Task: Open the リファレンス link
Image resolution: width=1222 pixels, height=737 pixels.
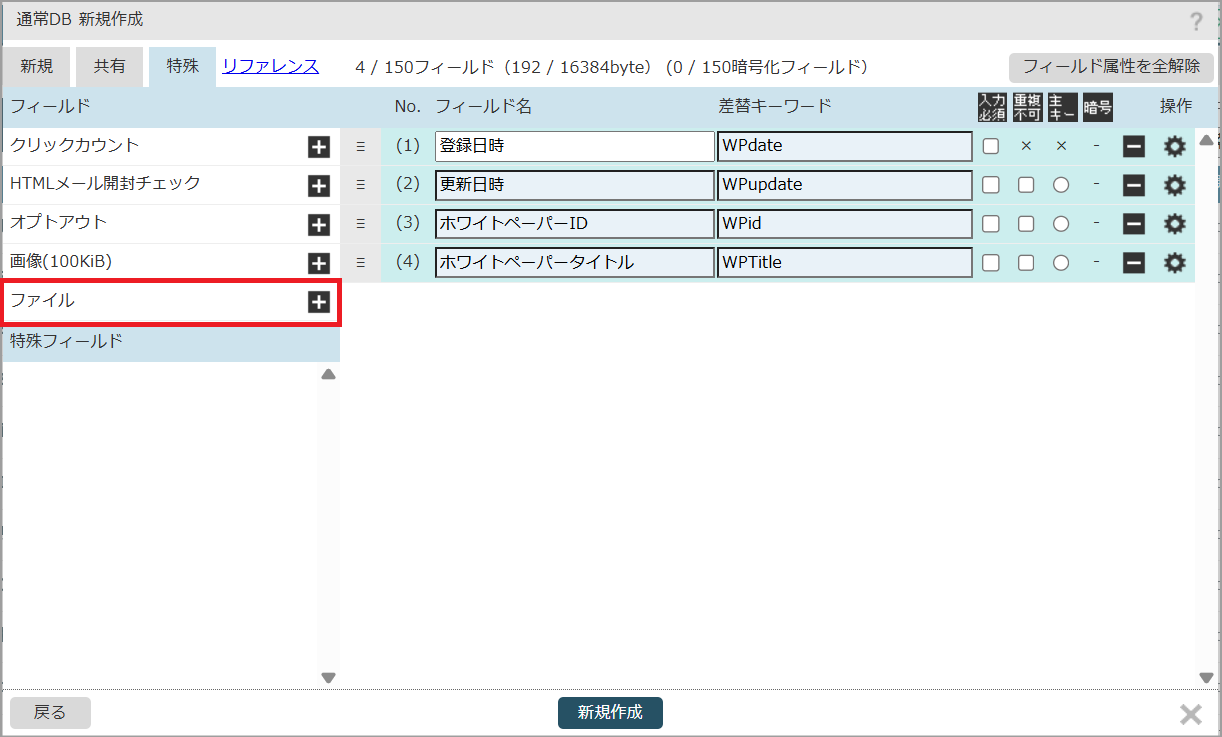Action: click(x=270, y=67)
